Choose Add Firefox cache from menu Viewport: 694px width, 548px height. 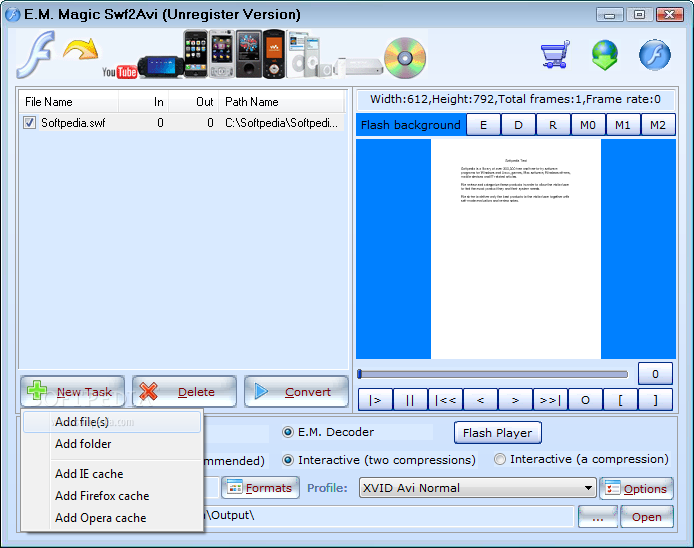pyautogui.click(x=112, y=496)
